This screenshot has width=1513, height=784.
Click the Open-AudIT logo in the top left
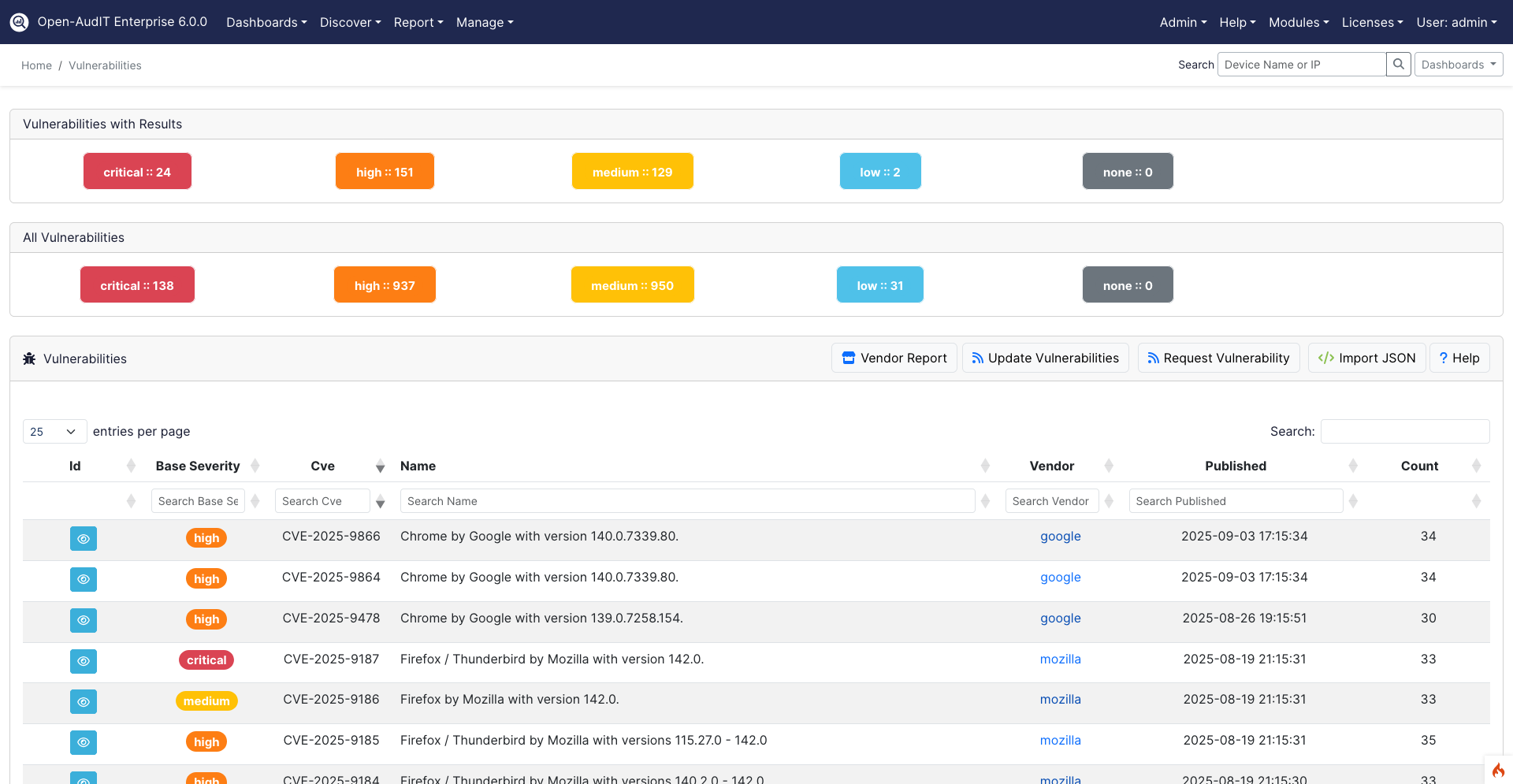19,21
